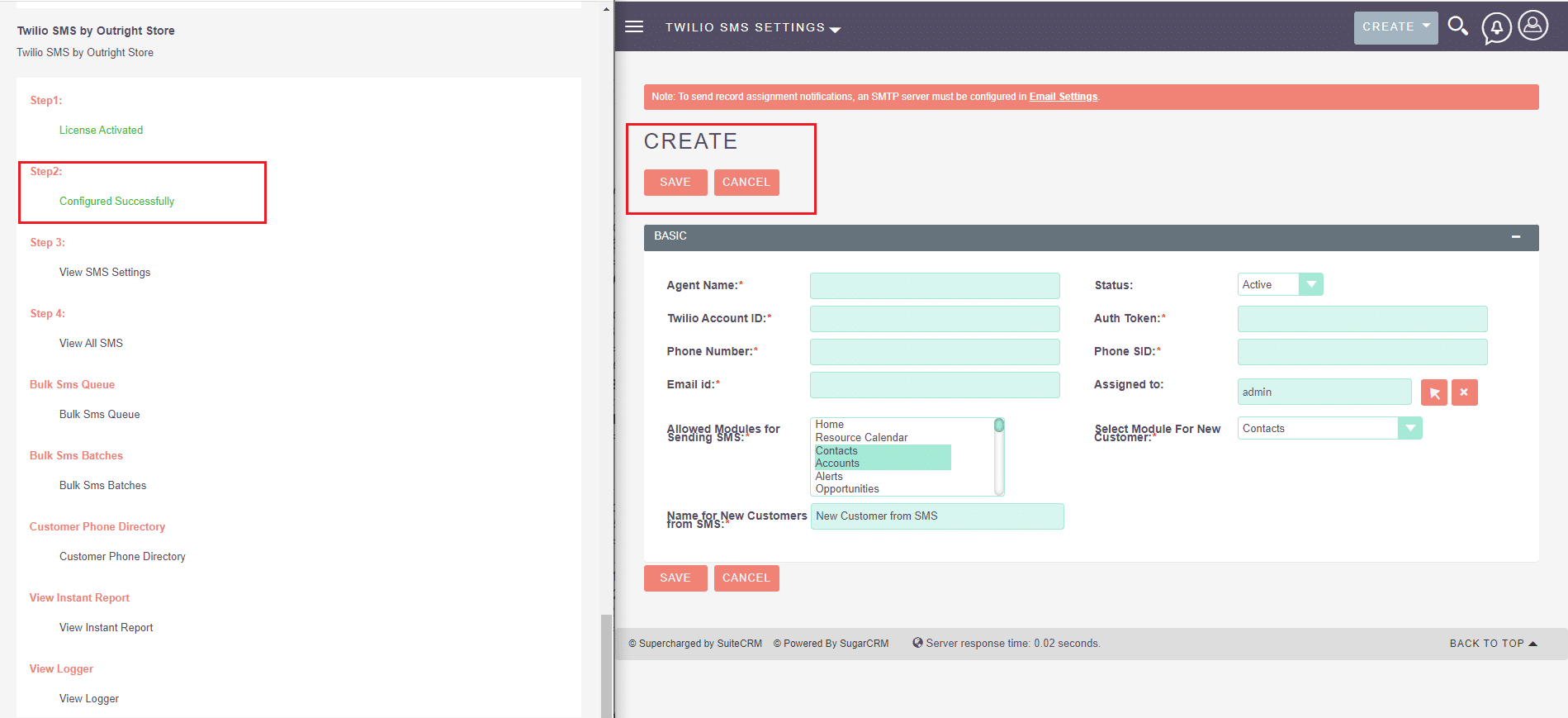
Task: Select Contacts in Allowed Modules list
Action: (x=883, y=451)
